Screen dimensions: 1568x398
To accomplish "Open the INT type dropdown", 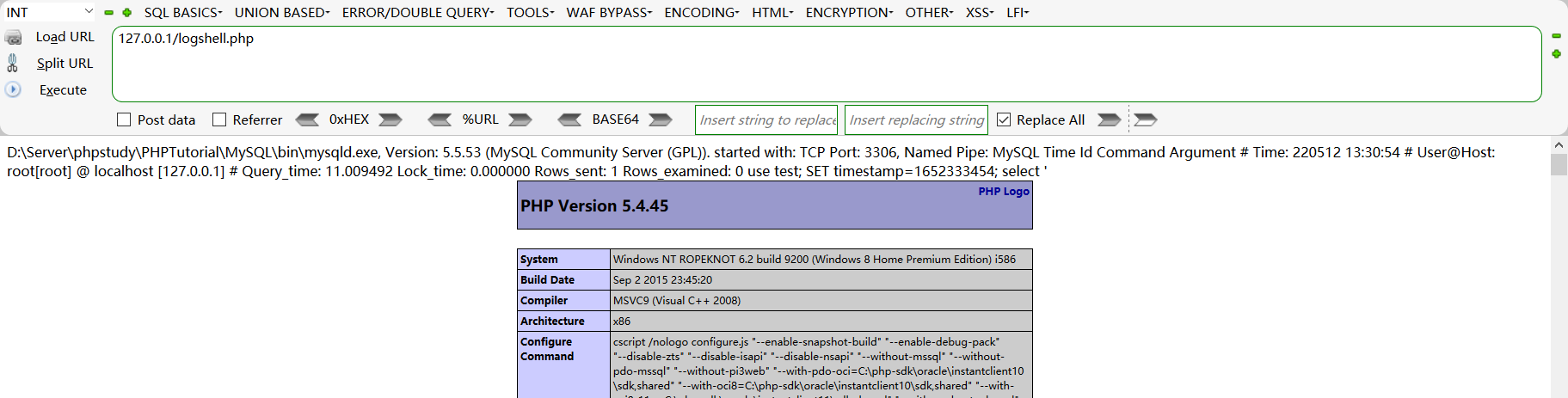I will click(50, 12).
